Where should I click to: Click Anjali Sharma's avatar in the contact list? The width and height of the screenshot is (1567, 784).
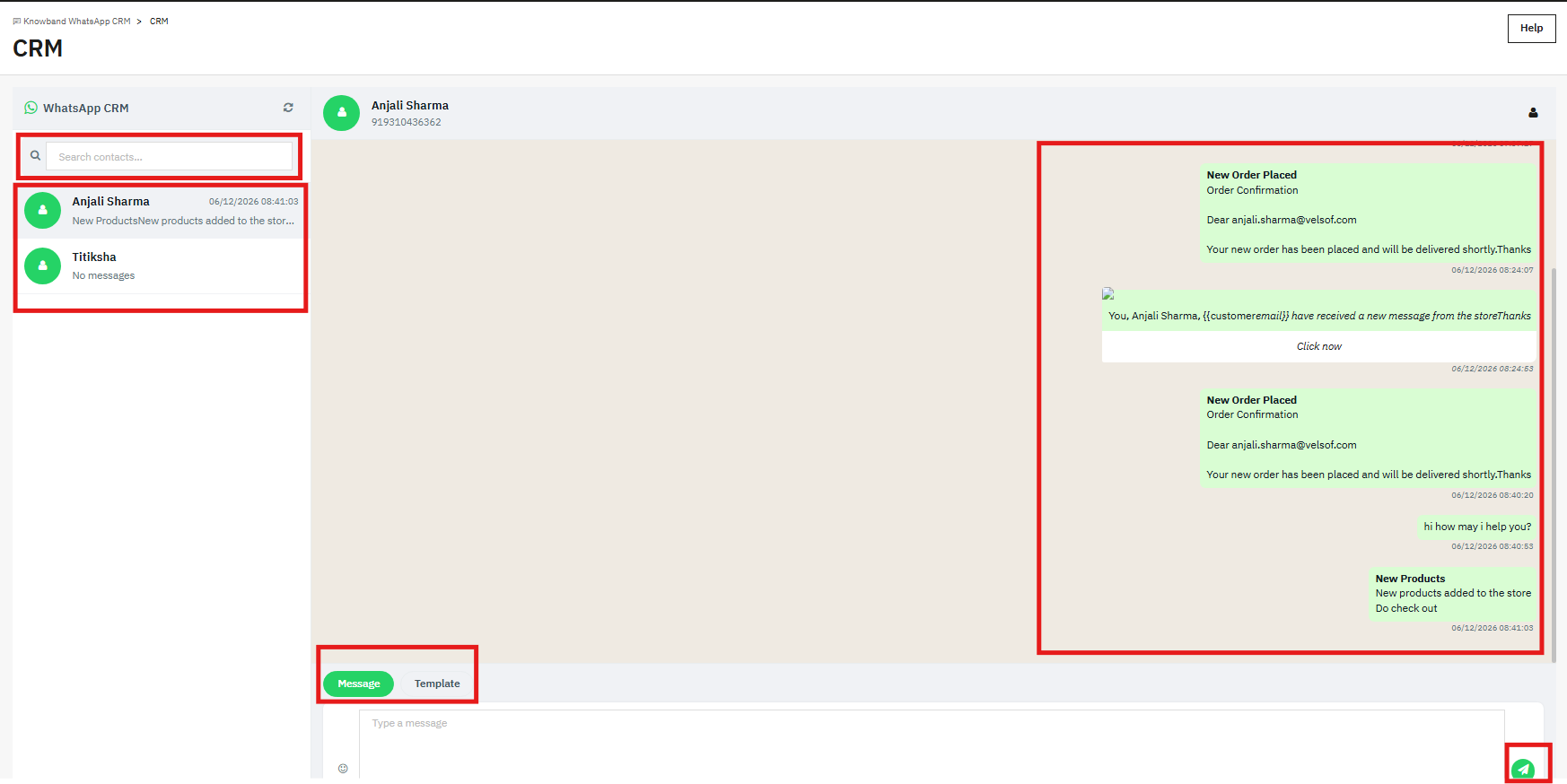42,210
